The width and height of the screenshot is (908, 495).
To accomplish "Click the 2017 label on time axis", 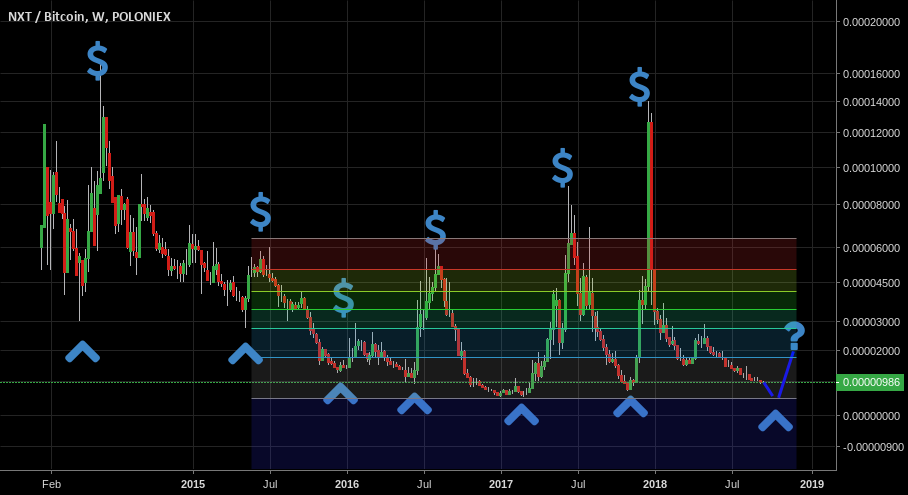I will 501,483.
